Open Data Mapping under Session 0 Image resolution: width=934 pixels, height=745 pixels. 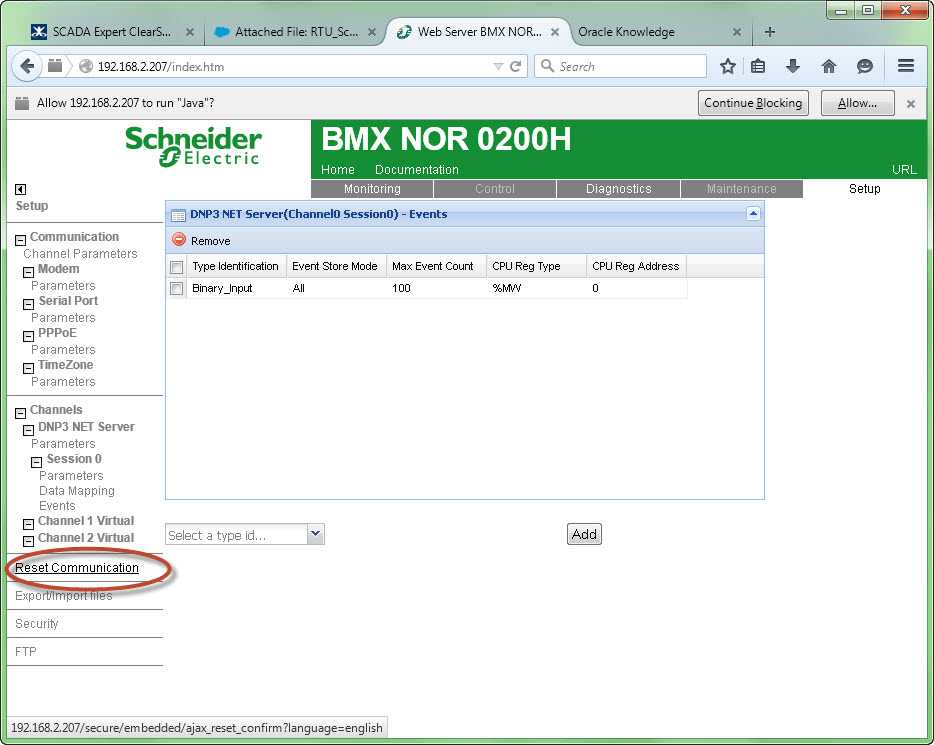pyautogui.click(x=77, y=491)
